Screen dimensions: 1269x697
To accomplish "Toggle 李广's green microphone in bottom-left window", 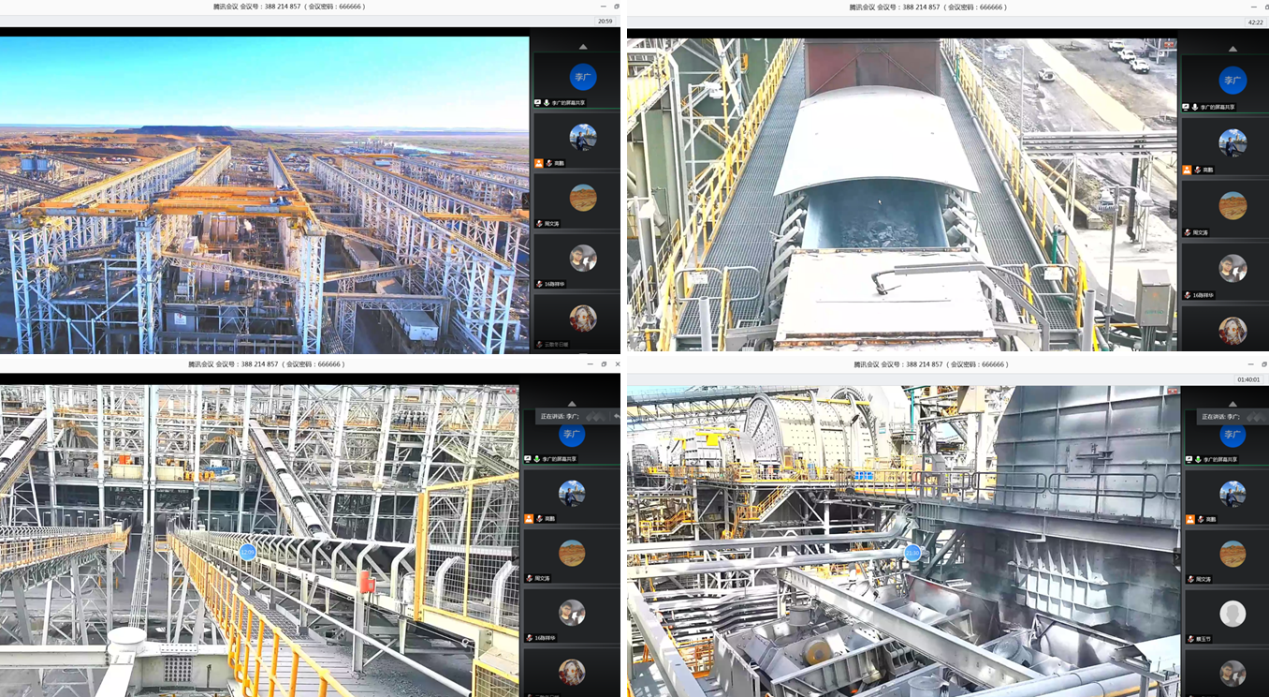I will [x=537, y=459].
